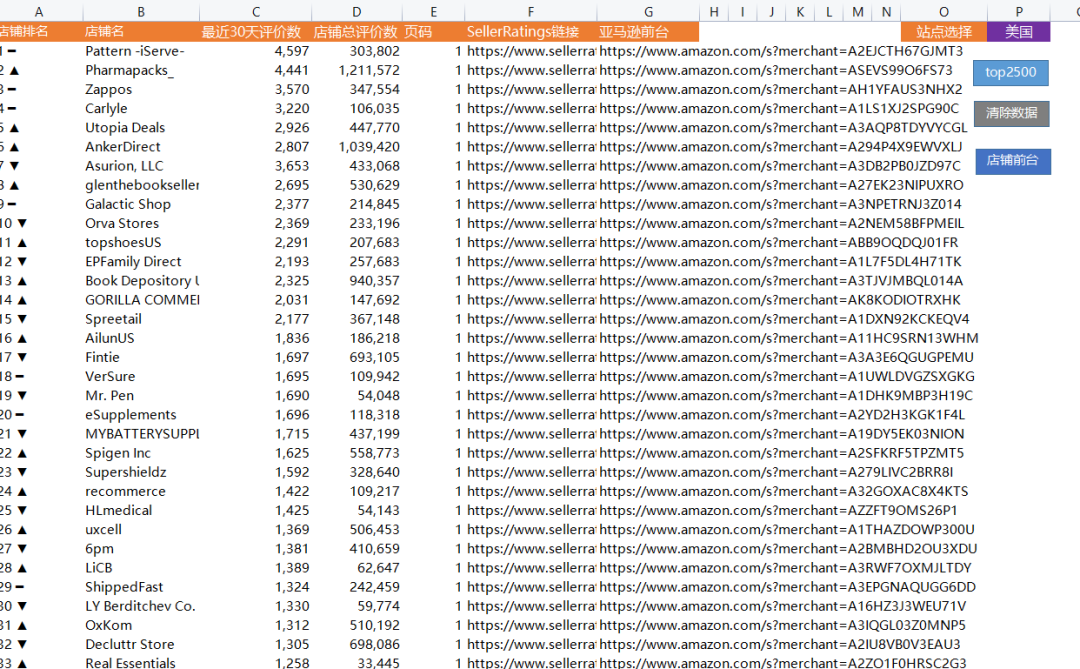The image size is (1080, 669).
Task: Click the total review count 1,211,572
Action: click(368, 70)
